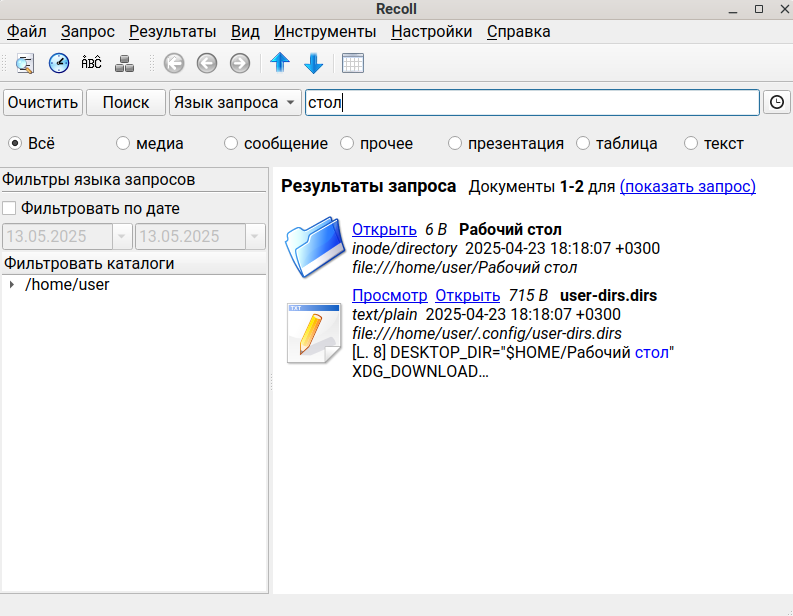
Task: Select the текст category radio button
Action: (x=690, y=143)
